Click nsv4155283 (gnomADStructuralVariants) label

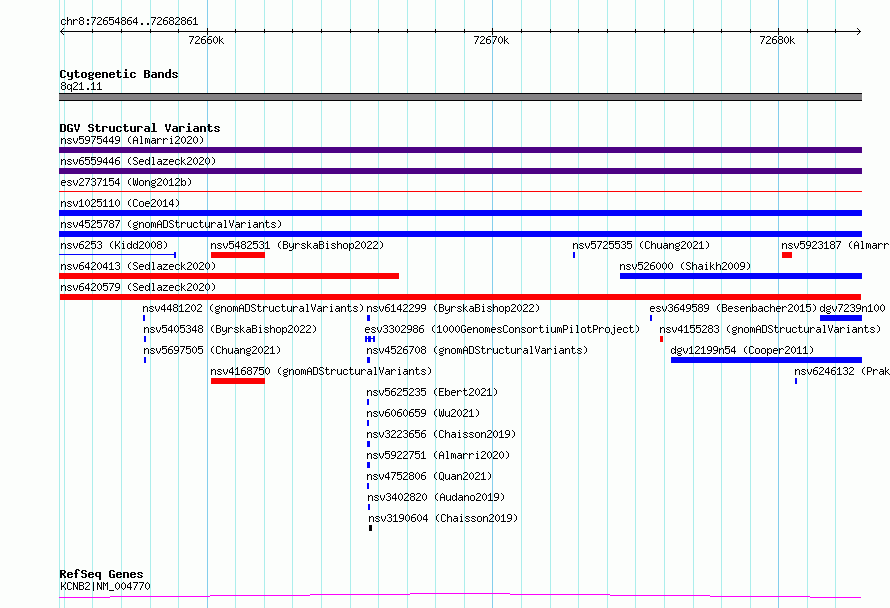point(770,329)
